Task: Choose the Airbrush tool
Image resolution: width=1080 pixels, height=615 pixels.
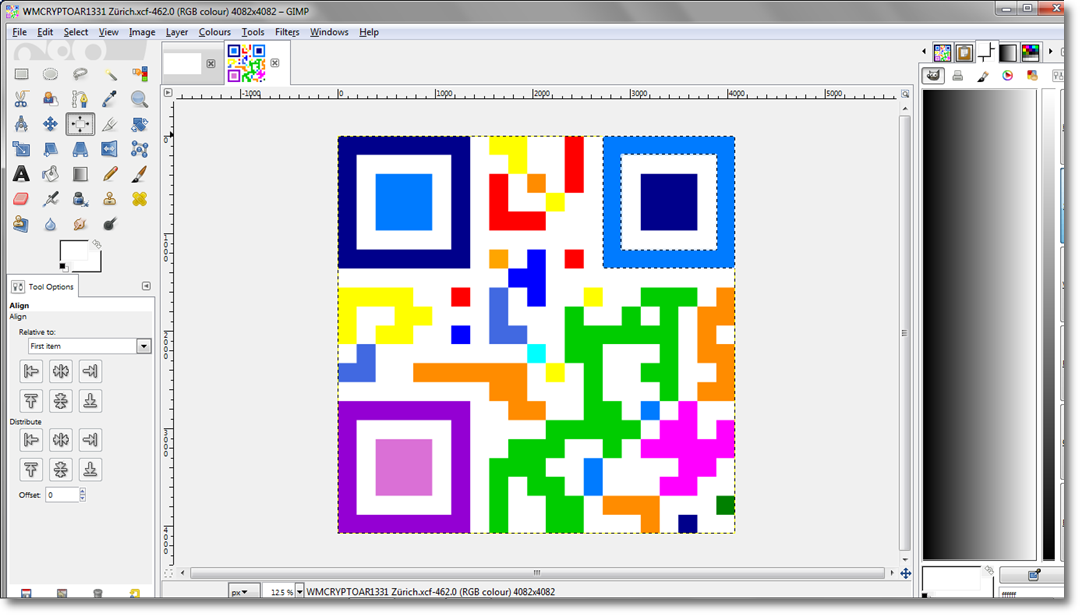Action: (x=50, y=199)
